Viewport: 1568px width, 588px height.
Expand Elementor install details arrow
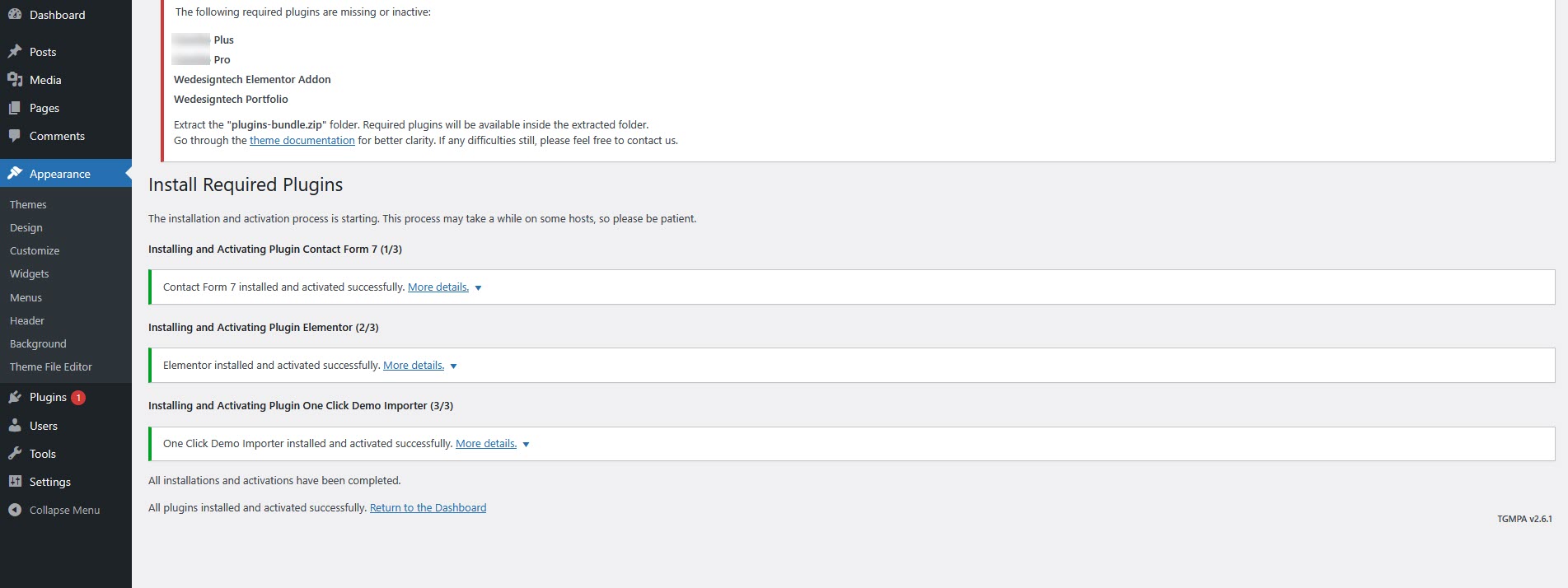point(453,366)
